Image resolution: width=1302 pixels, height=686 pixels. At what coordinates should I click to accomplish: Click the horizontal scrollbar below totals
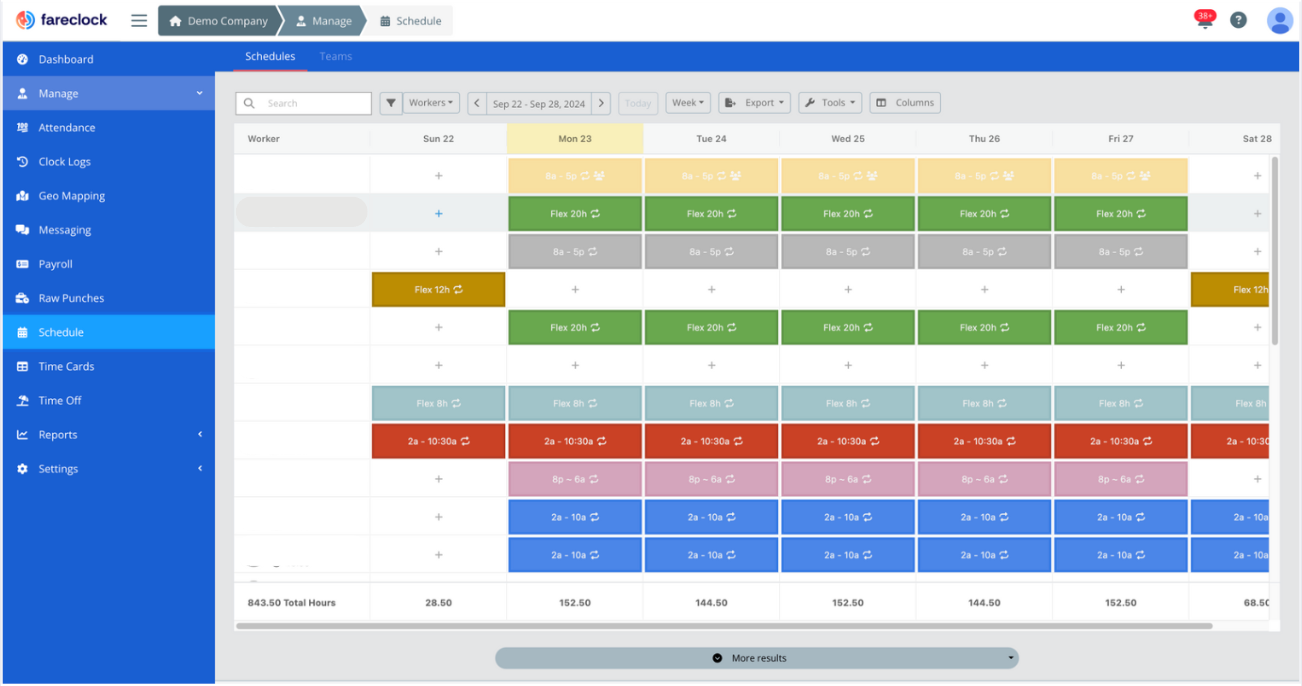pyautogui.click(x=724, y=626)
